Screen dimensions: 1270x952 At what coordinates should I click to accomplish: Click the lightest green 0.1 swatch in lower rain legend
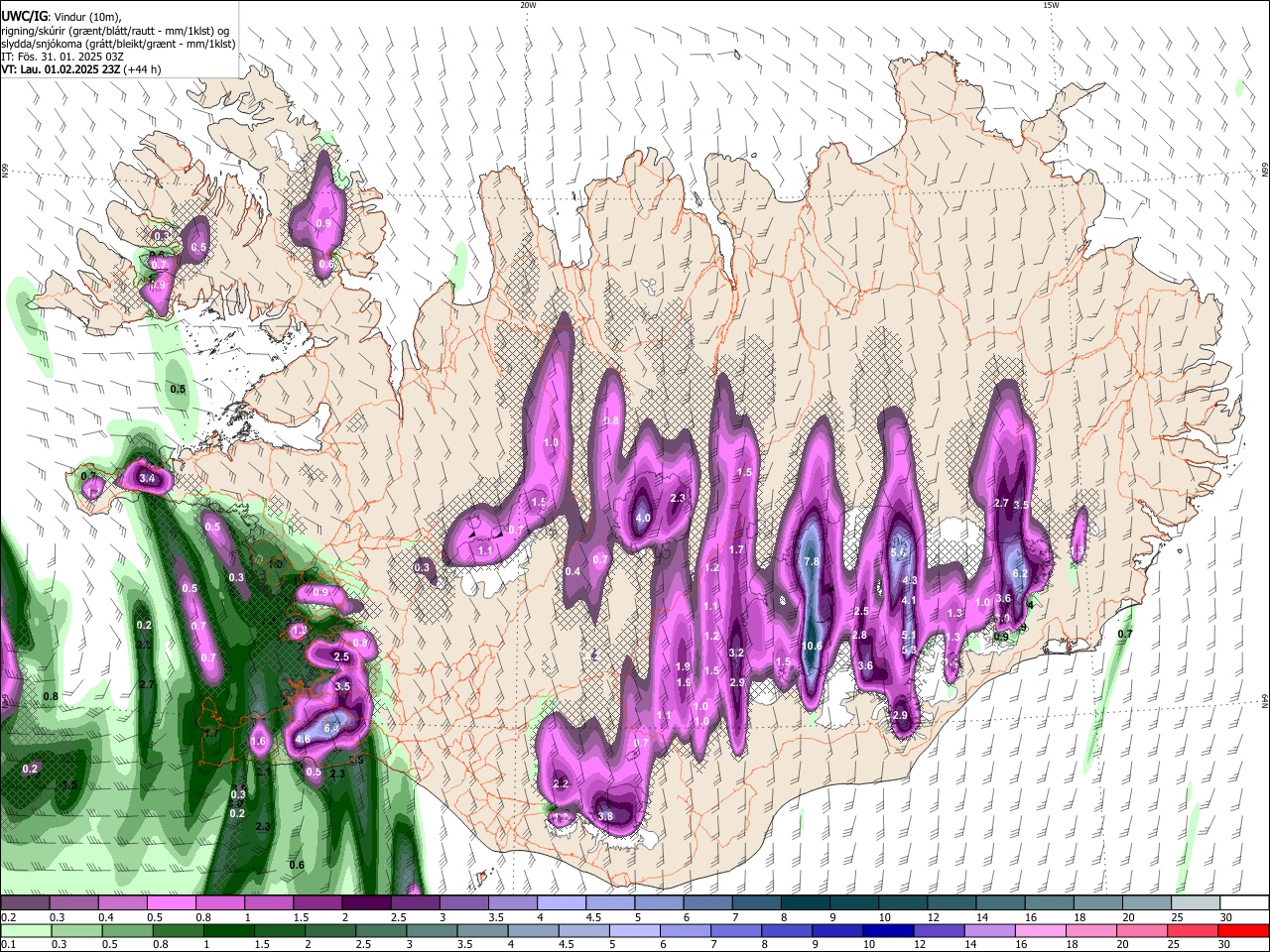pyautogui.click(x=26, y=930)
